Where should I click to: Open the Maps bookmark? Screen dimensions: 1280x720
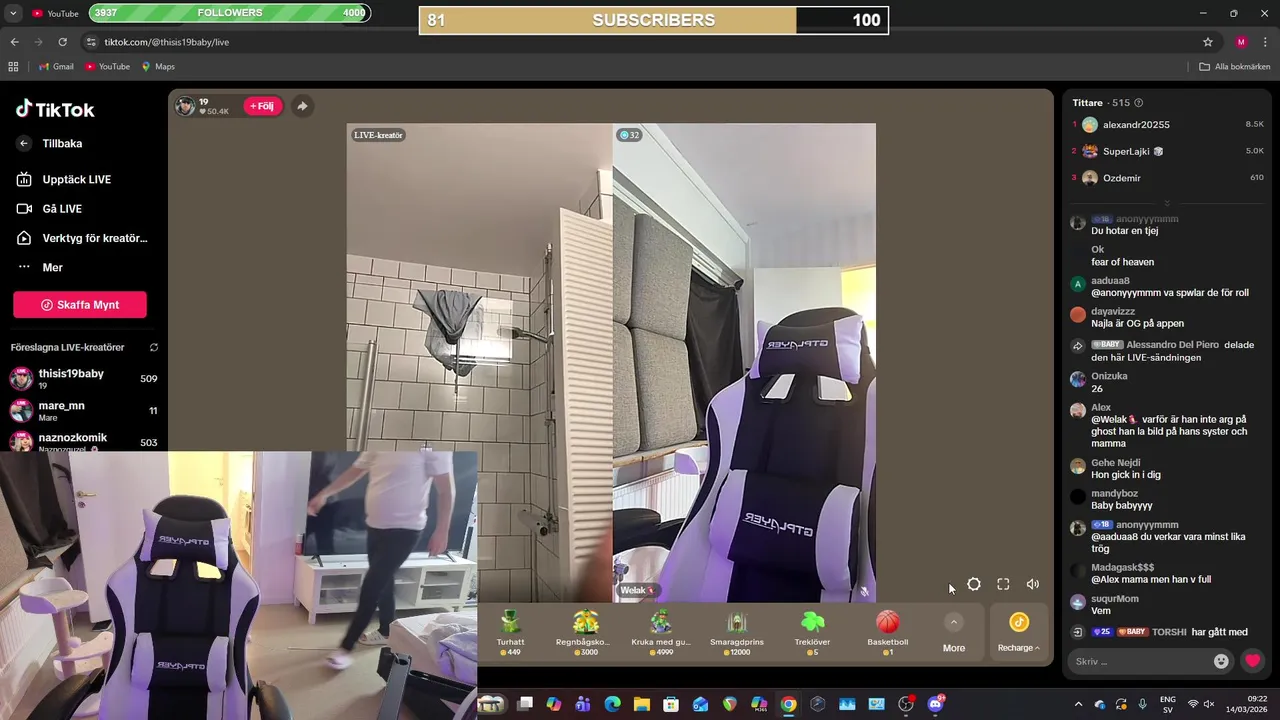(x=158, y=67)
